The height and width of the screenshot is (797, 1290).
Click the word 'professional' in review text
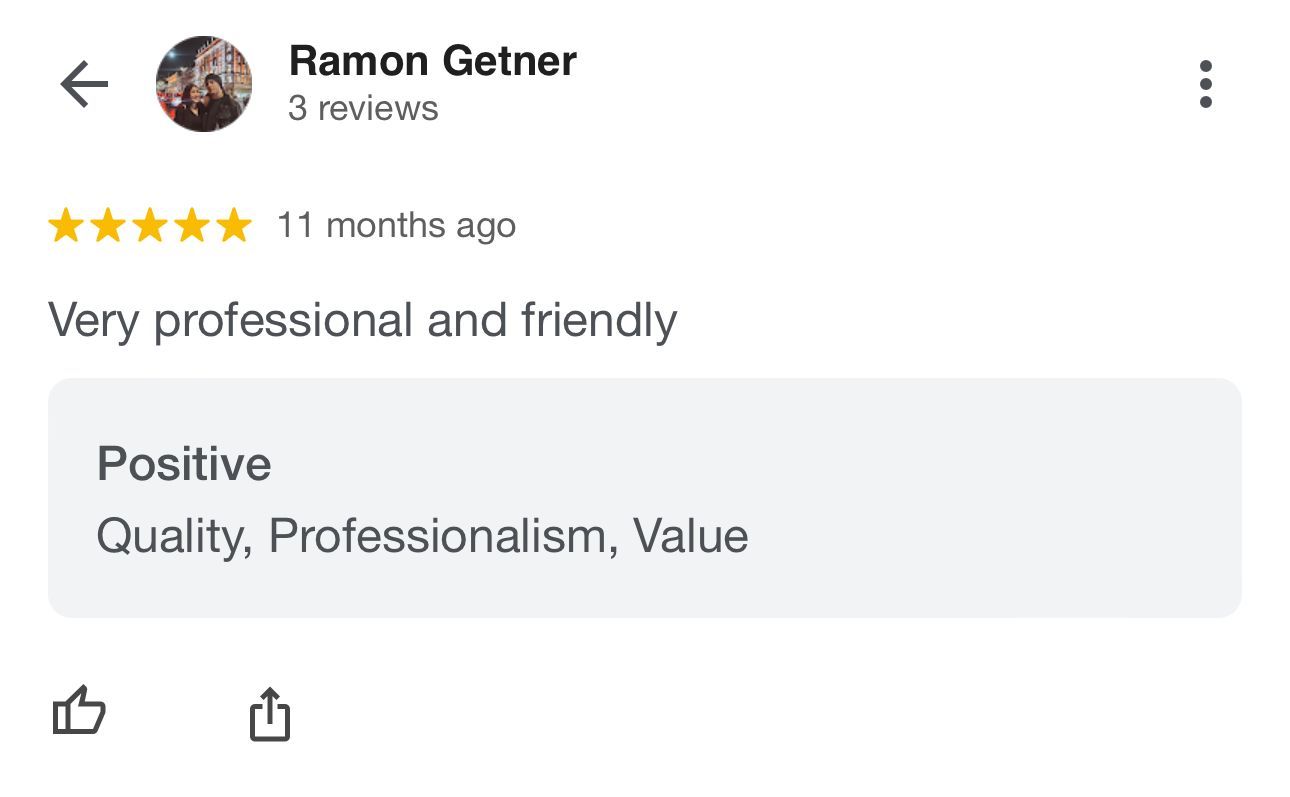coord(283,322)
